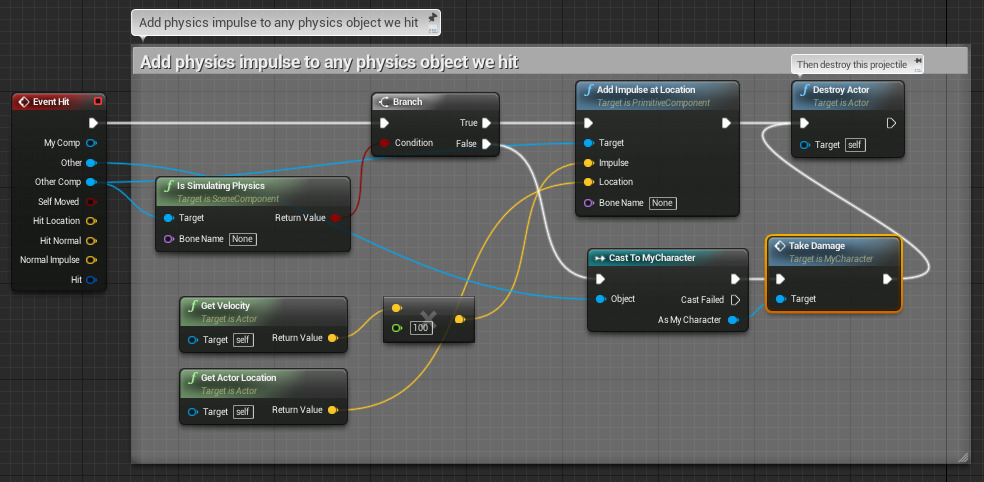This screenshot has height=482, width=984.
Task: Click the comment box resize handle corner
Action: pos(963,458)
